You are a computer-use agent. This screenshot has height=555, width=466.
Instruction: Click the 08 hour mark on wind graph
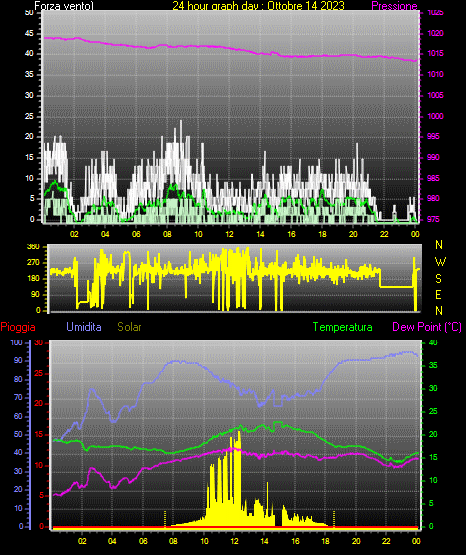[x=167, y=234]
